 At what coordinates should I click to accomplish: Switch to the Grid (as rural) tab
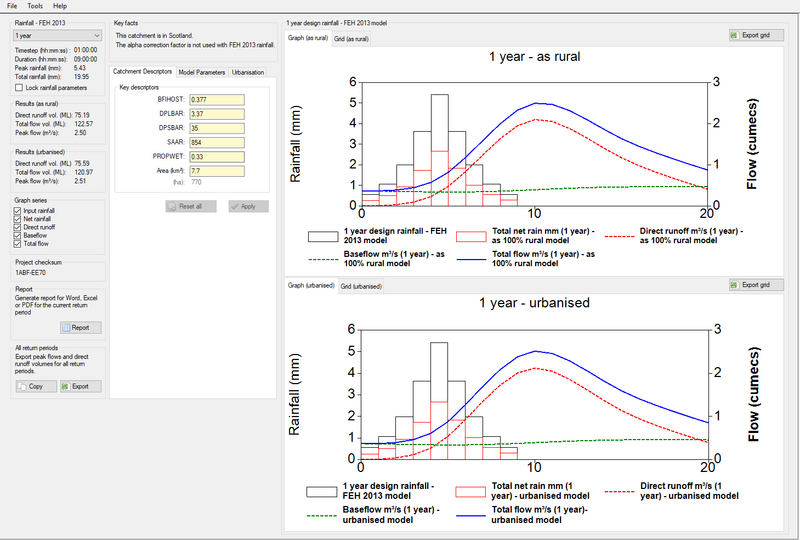tap(350, 38)
